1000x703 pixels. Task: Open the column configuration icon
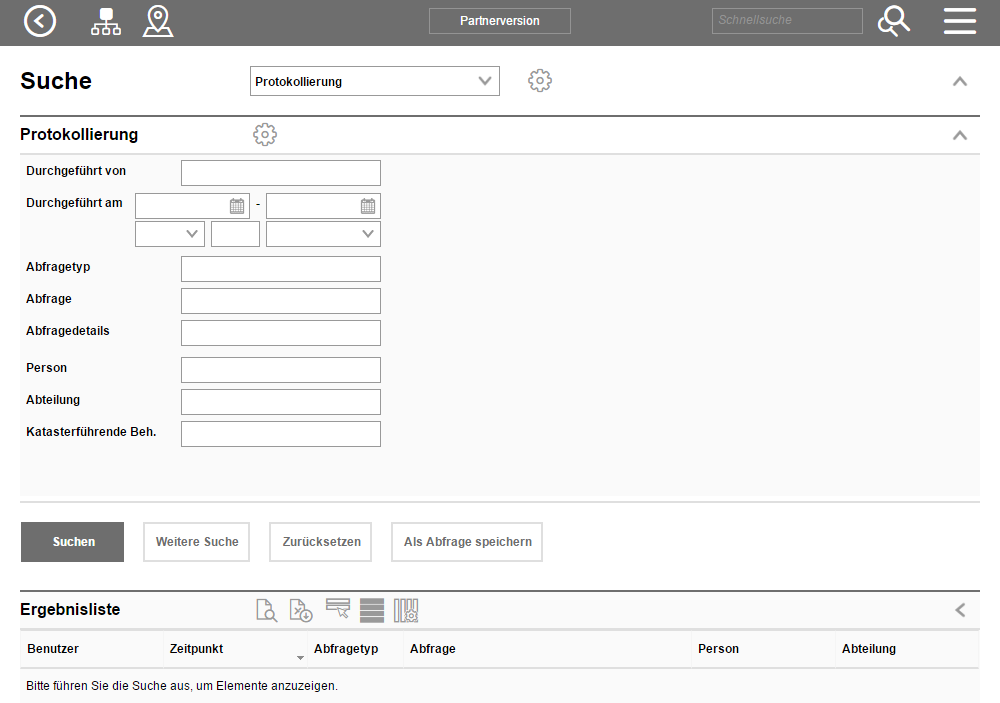coord(406,610)
